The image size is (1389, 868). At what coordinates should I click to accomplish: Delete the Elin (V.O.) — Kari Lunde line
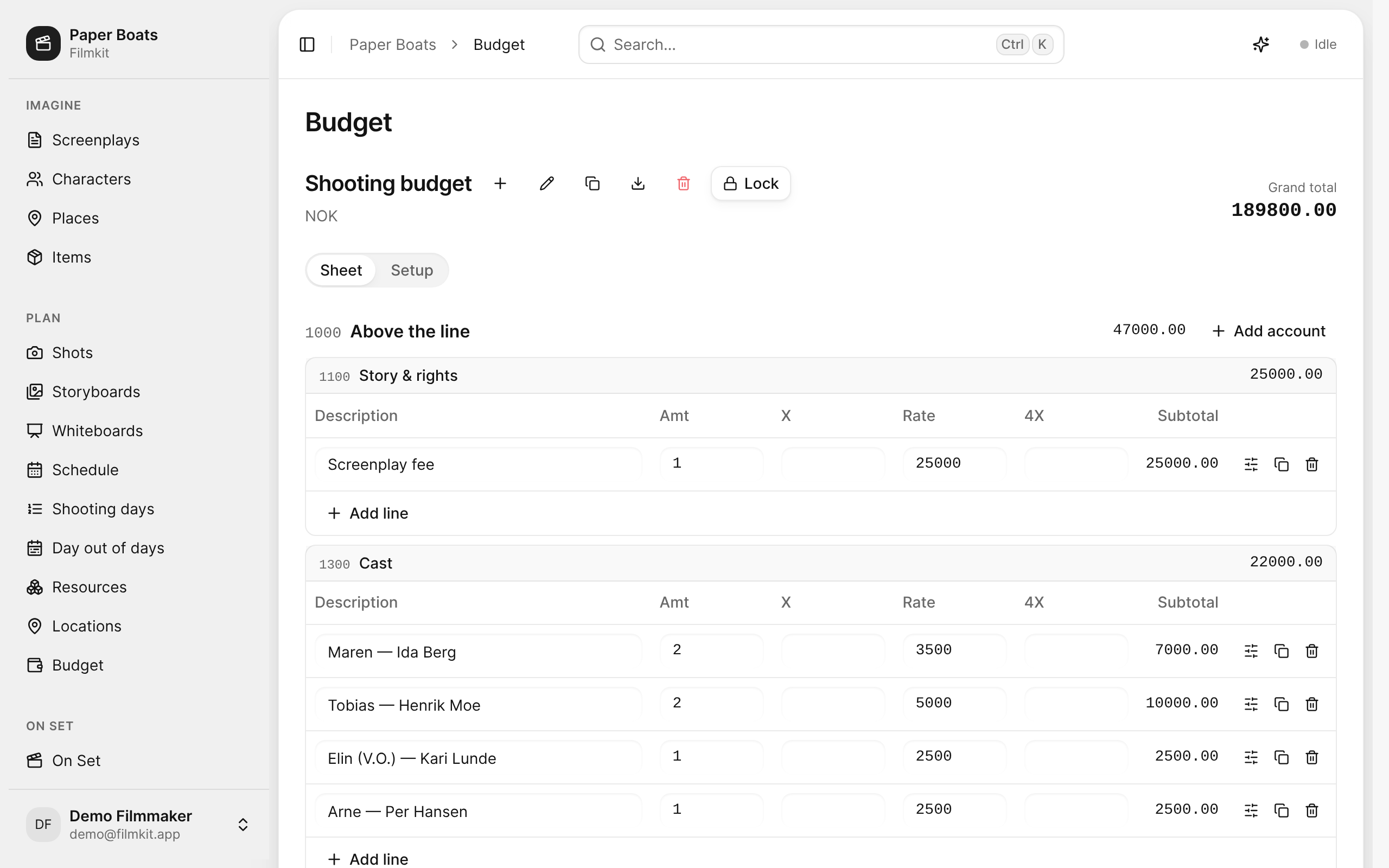[x=1311, y=757]
